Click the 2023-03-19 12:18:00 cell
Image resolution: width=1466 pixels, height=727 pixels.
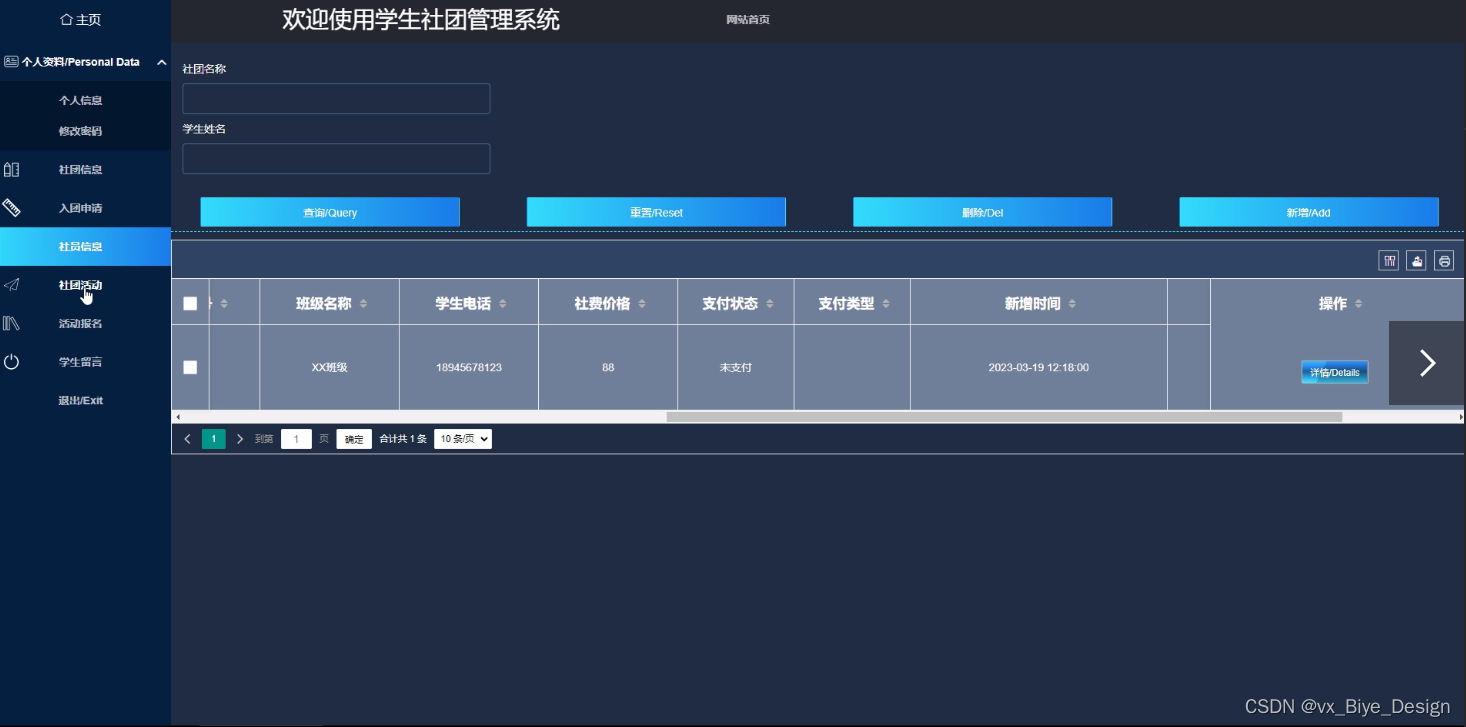click(x=1039, y=367)
